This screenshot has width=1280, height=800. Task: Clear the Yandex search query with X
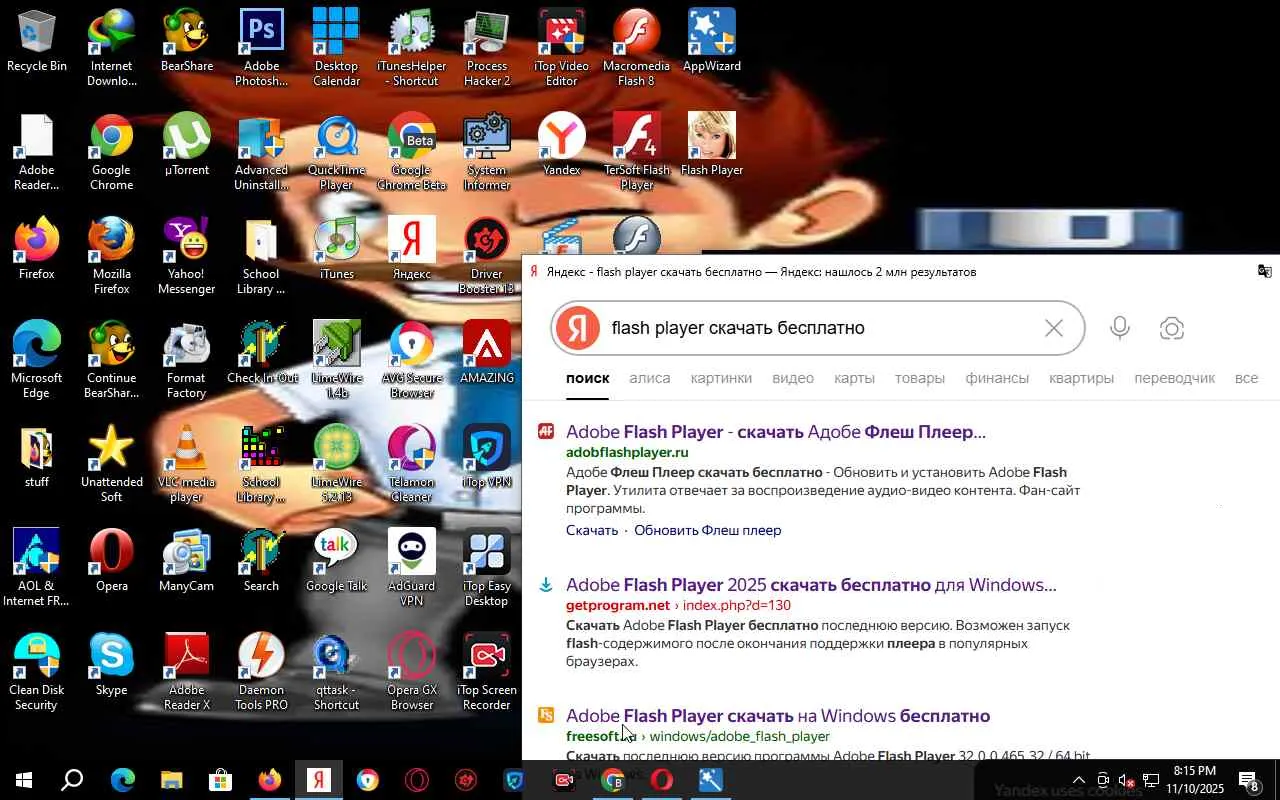point(1054,328)
